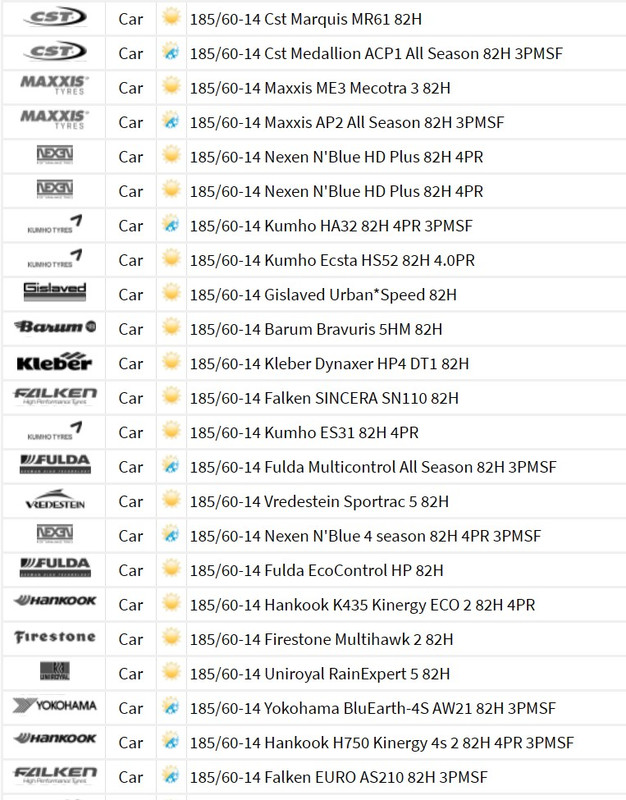Click summer sun icon in Barum Bravuris row

(x=171, y=327)
